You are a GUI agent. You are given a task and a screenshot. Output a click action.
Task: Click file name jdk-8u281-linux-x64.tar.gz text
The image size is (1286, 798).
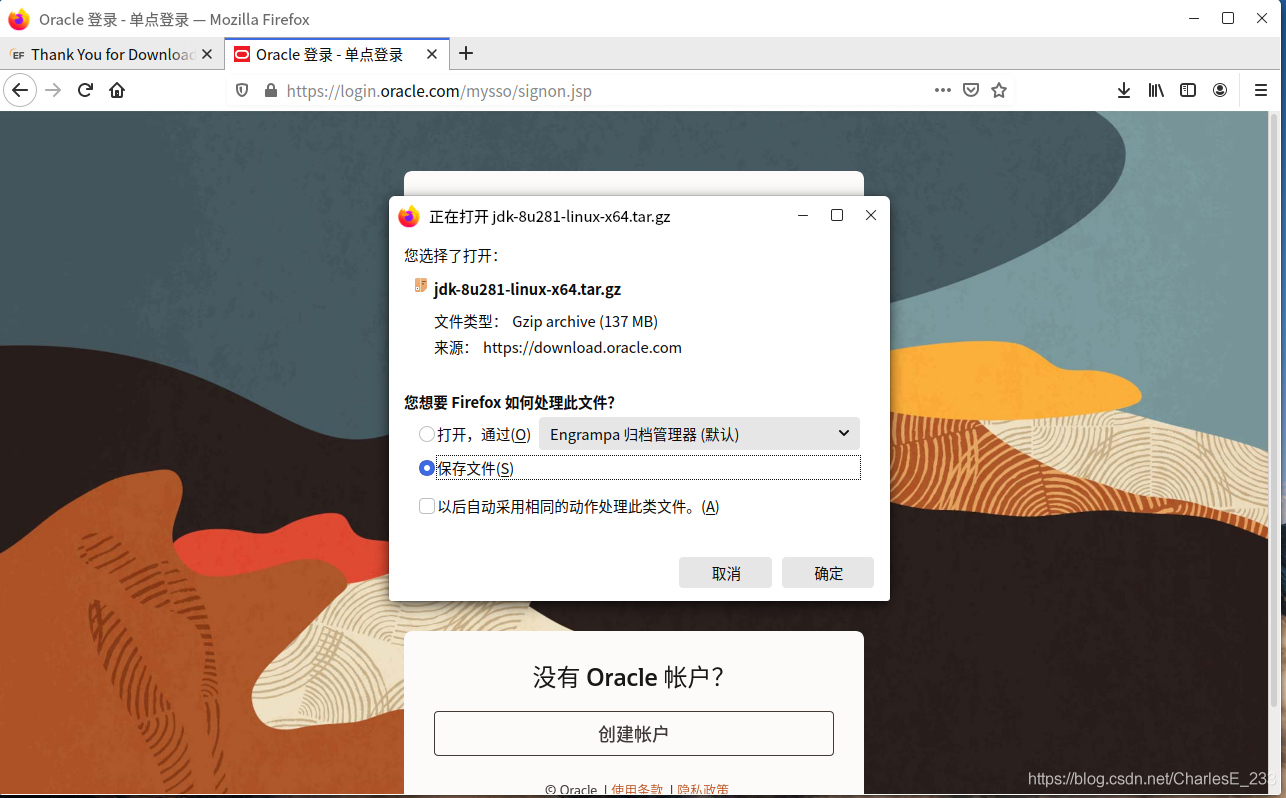coord(527,289)
